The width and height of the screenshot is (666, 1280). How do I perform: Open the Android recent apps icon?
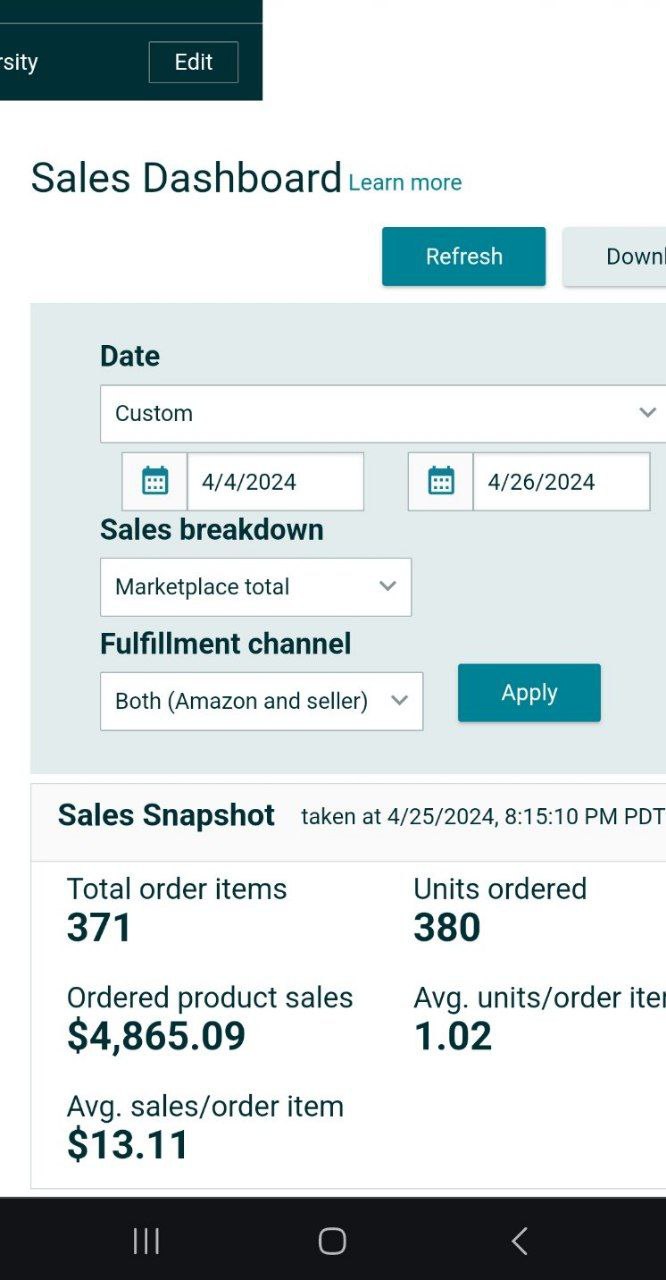point(146,1241)
